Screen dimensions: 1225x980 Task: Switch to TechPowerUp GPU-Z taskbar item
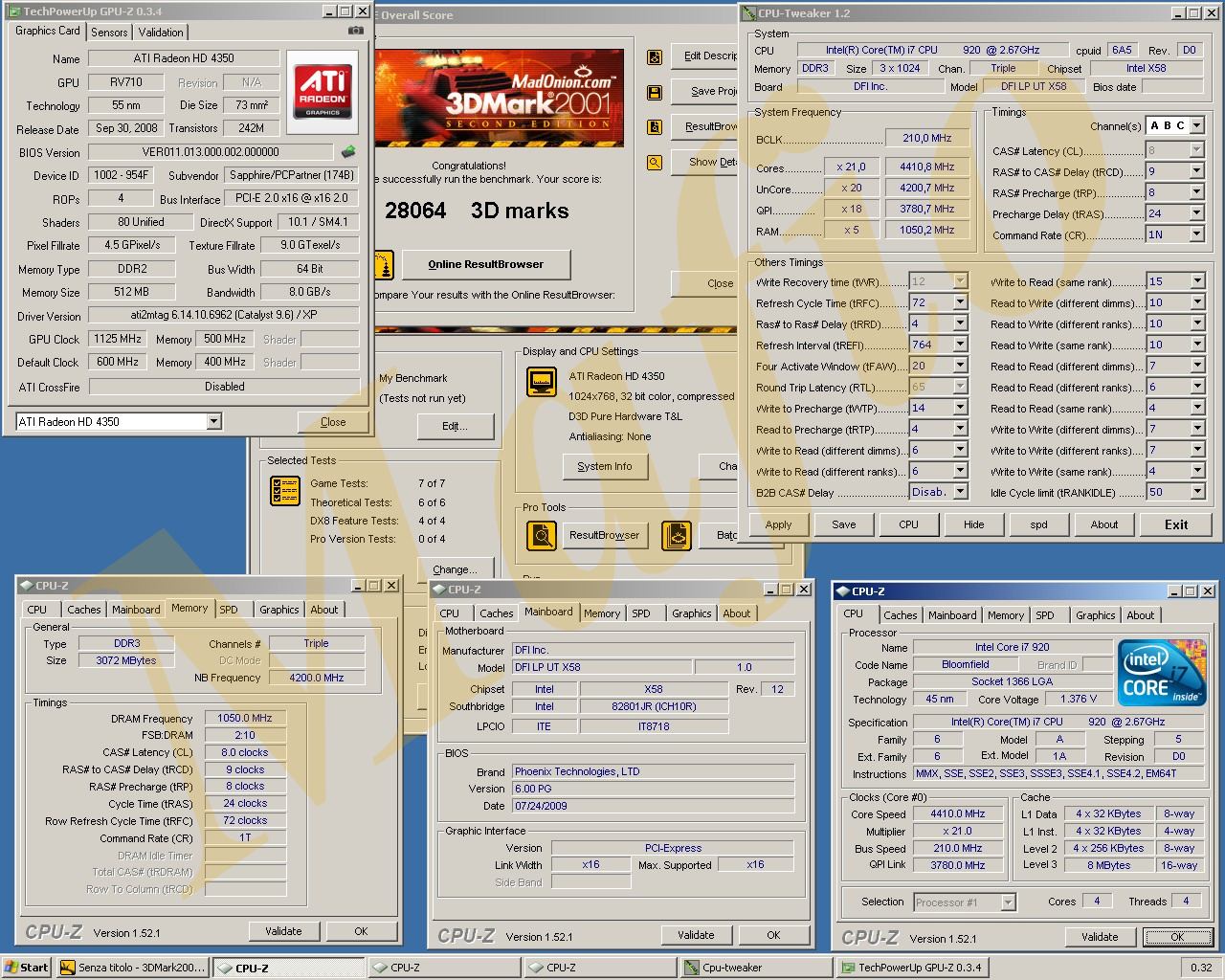click(x=912, y=968)
